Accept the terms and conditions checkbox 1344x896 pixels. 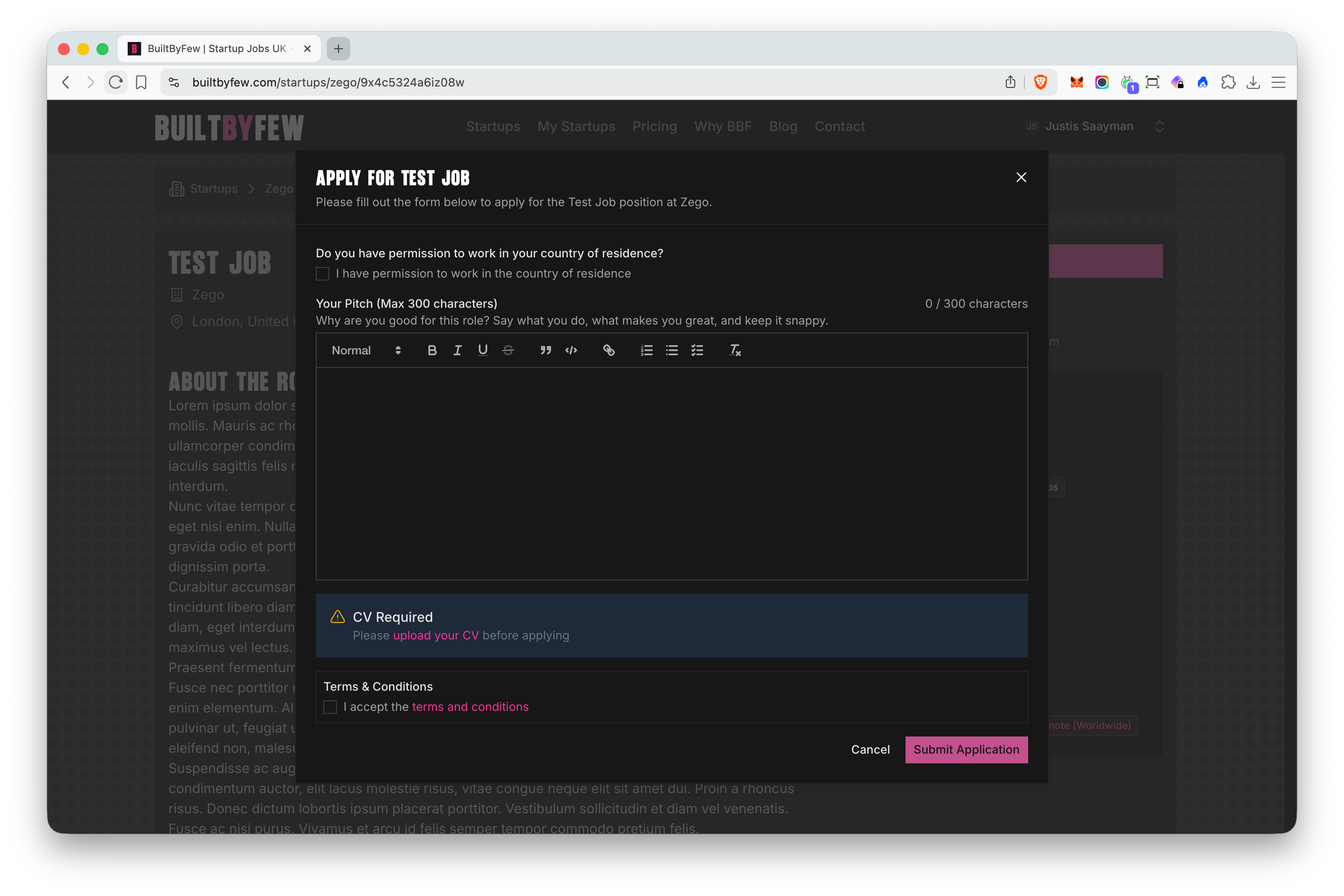click(330, 707)
